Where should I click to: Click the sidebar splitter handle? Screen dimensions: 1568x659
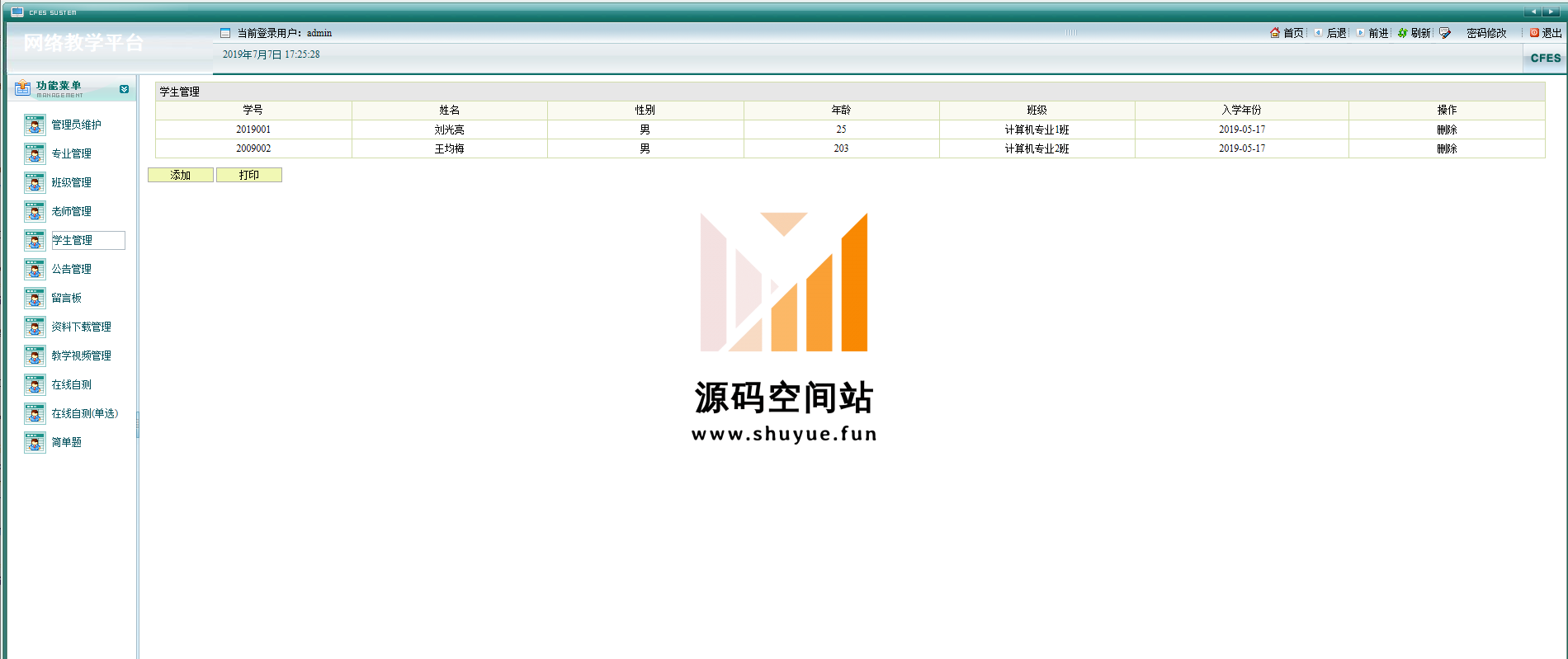click(x=137, y=425)
